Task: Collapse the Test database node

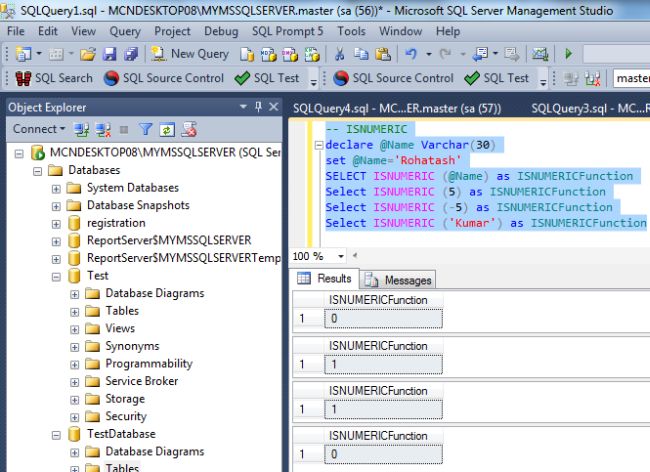Action: pos(56,277)
